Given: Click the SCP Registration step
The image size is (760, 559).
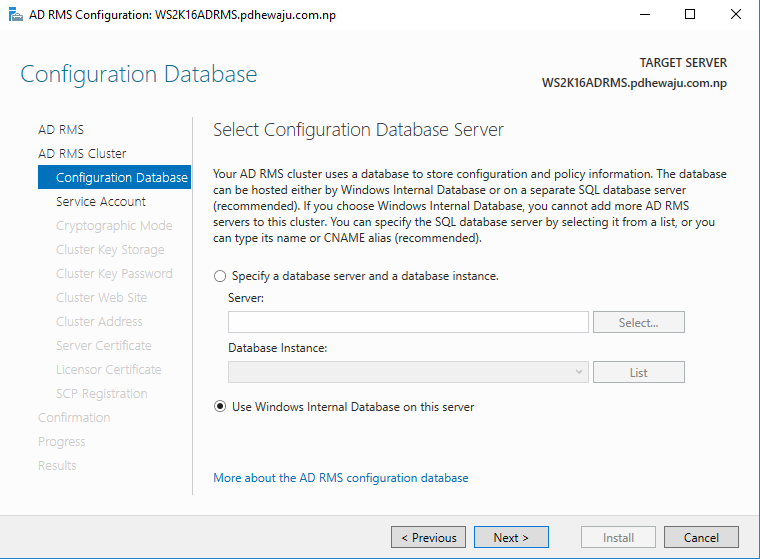Looking at the screenshot, I should [x=101, y=394].
